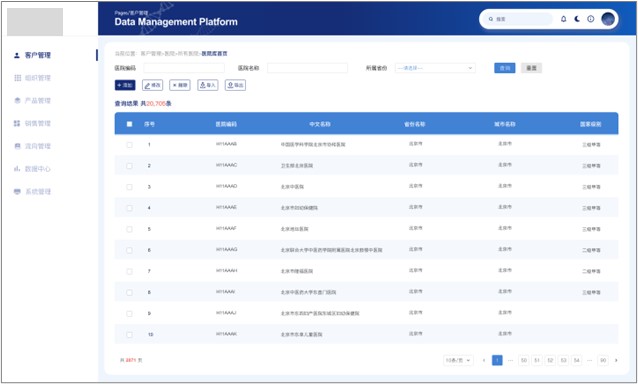Click the hospital name in row 8
Screen dimensions: 638x384
308,292
